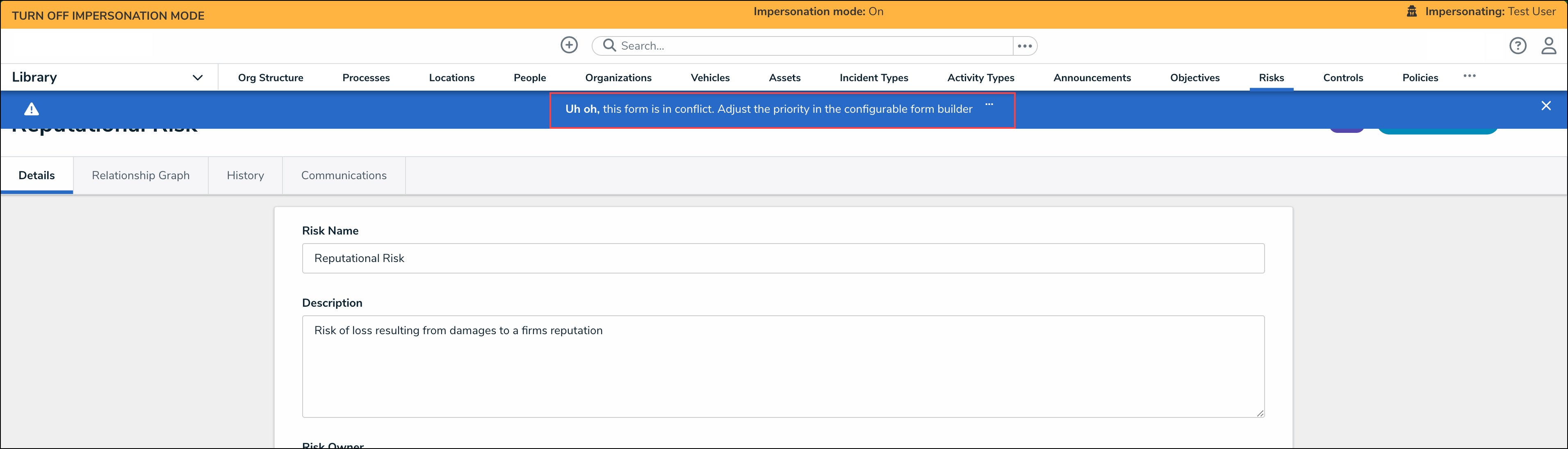This screenshot has width=1568, height=449.
Task: Click inside the Description text area
Action: click(782, 366)
